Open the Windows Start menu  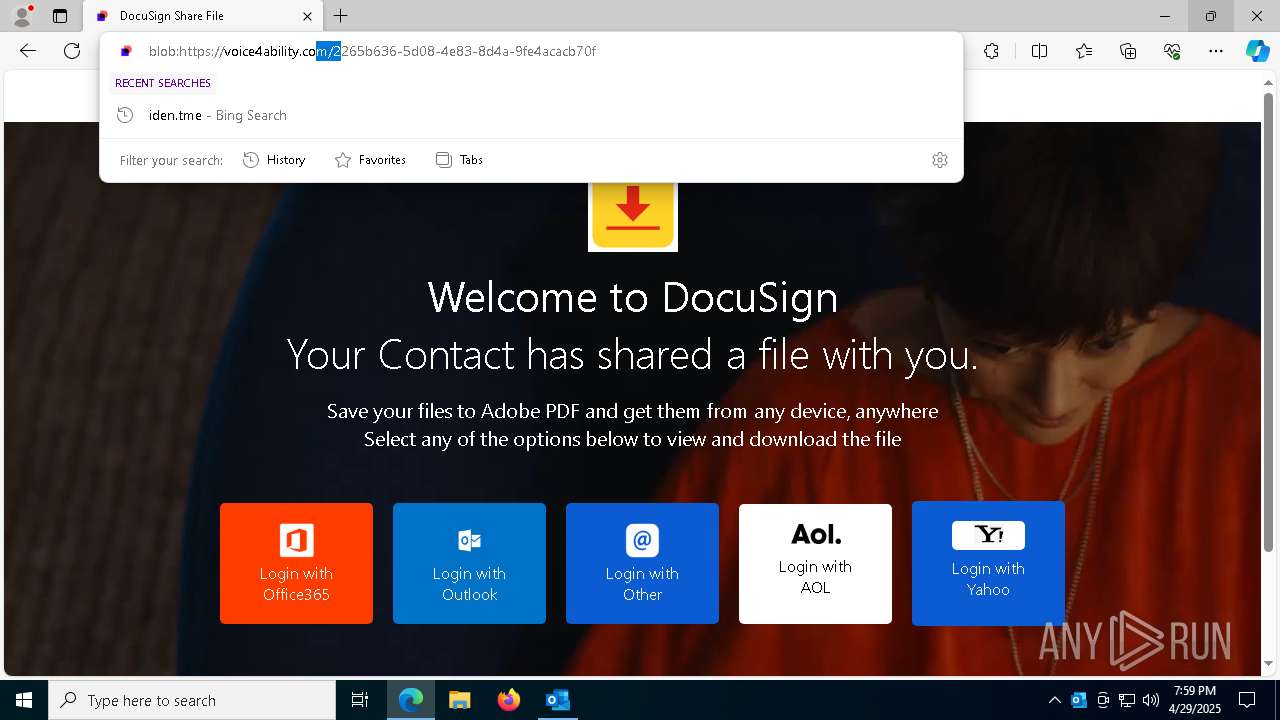tap(24, 700)
